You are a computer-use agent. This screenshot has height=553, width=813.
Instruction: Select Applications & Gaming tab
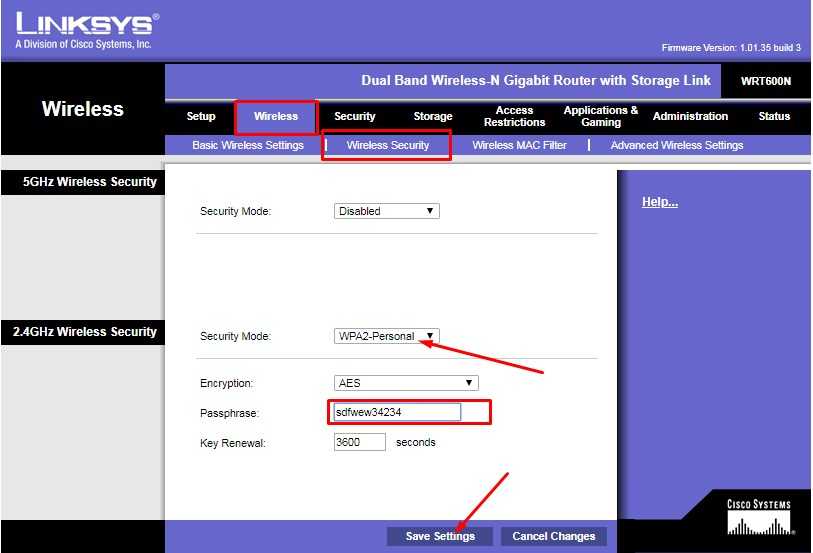600,116
